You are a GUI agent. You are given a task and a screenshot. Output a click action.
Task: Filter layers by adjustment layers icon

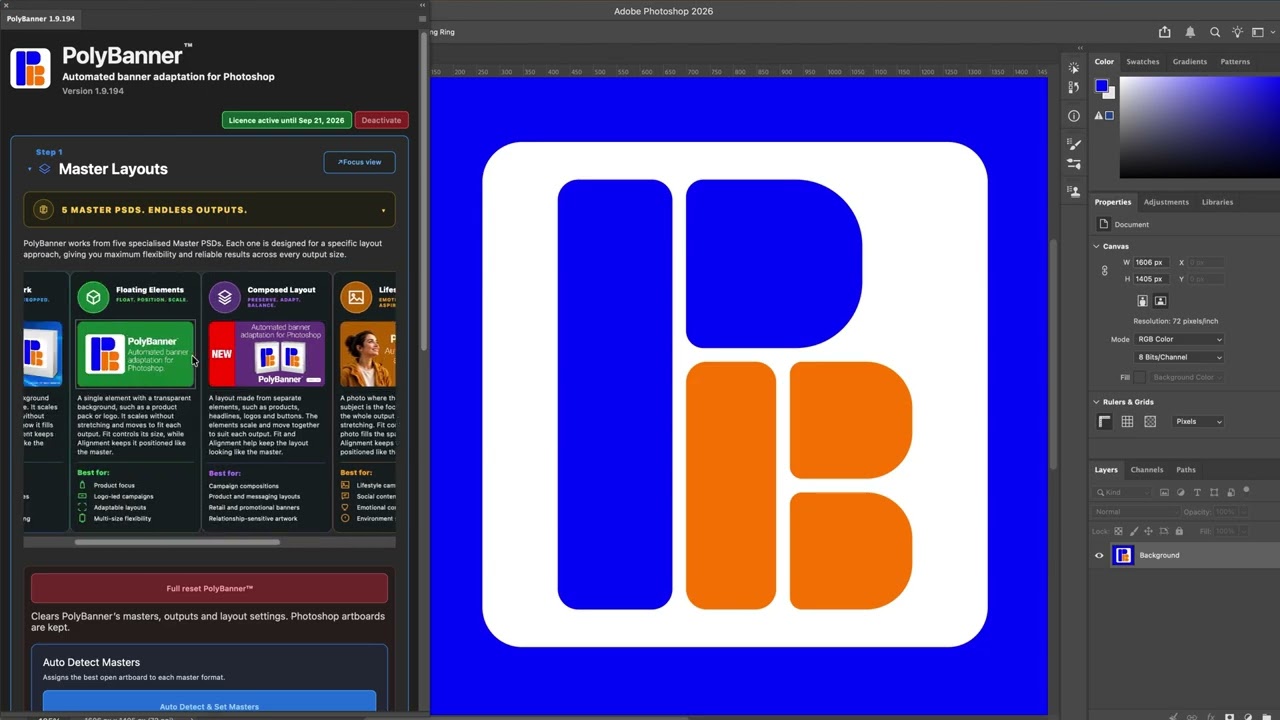(x=1181, y=492)
